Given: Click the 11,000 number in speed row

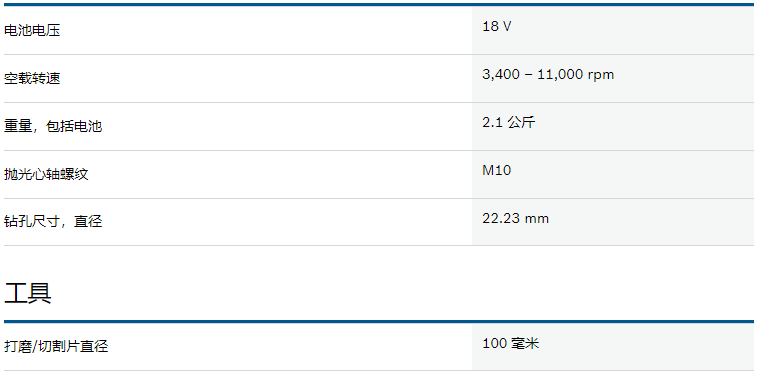Looking at the screenshot, I should [x=560, y=74].
